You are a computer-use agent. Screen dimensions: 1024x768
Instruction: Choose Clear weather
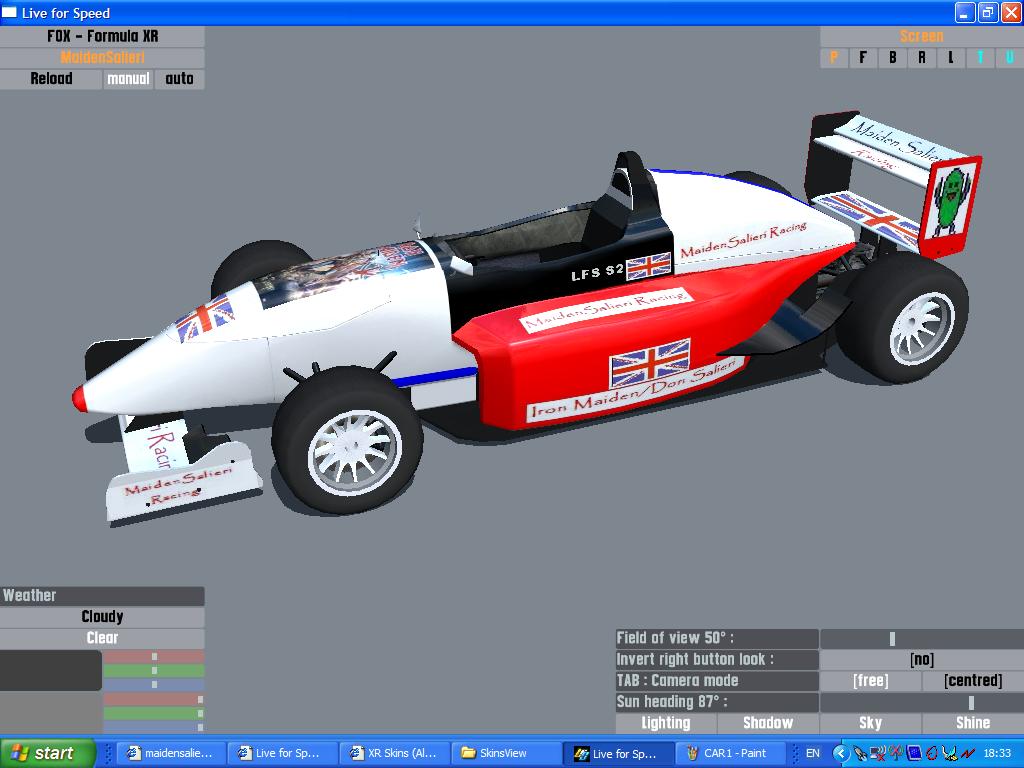point(103,638)
